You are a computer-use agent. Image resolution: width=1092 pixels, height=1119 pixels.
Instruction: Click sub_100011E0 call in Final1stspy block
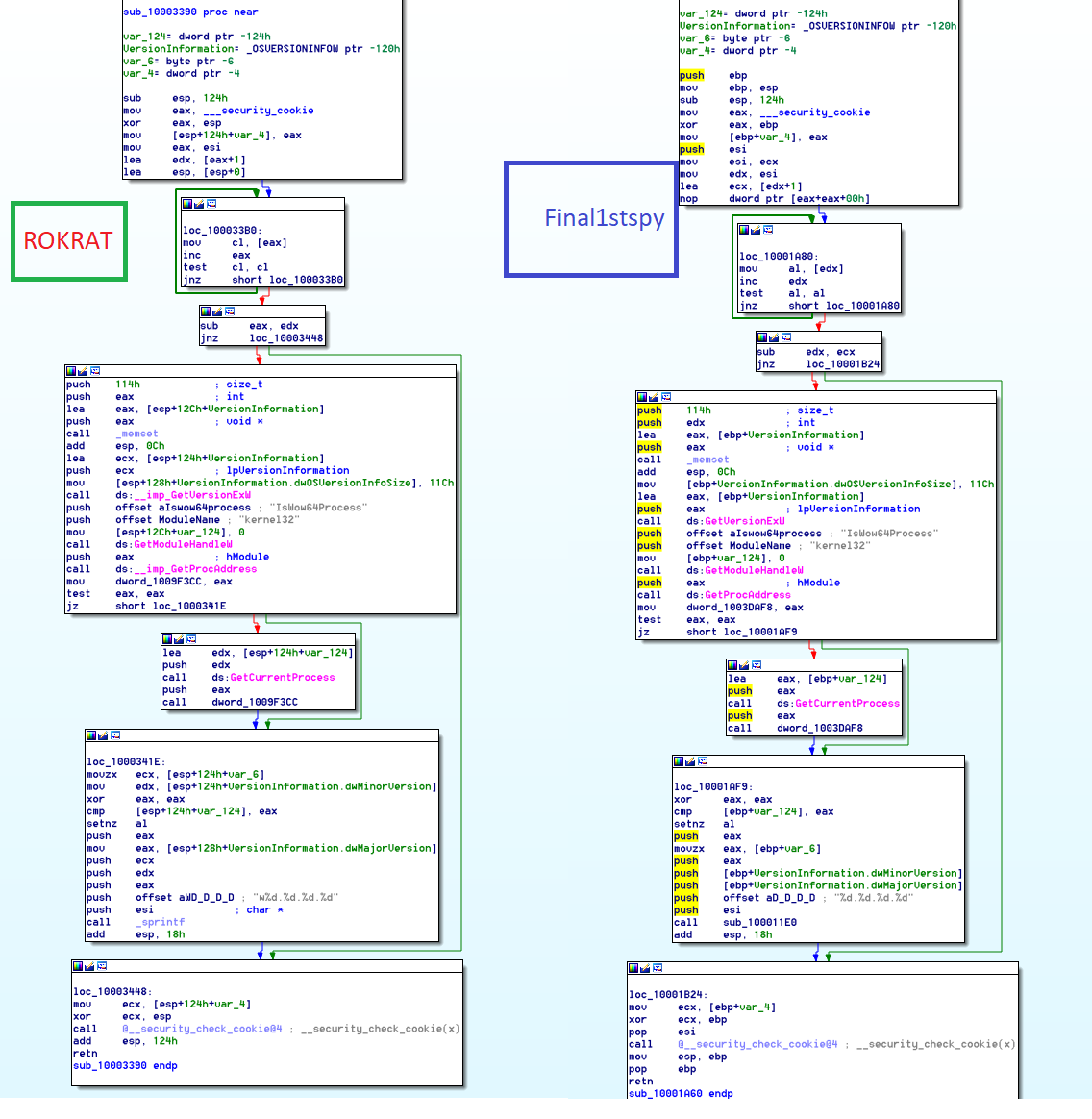pyautogui.click(x=759, y=922)
